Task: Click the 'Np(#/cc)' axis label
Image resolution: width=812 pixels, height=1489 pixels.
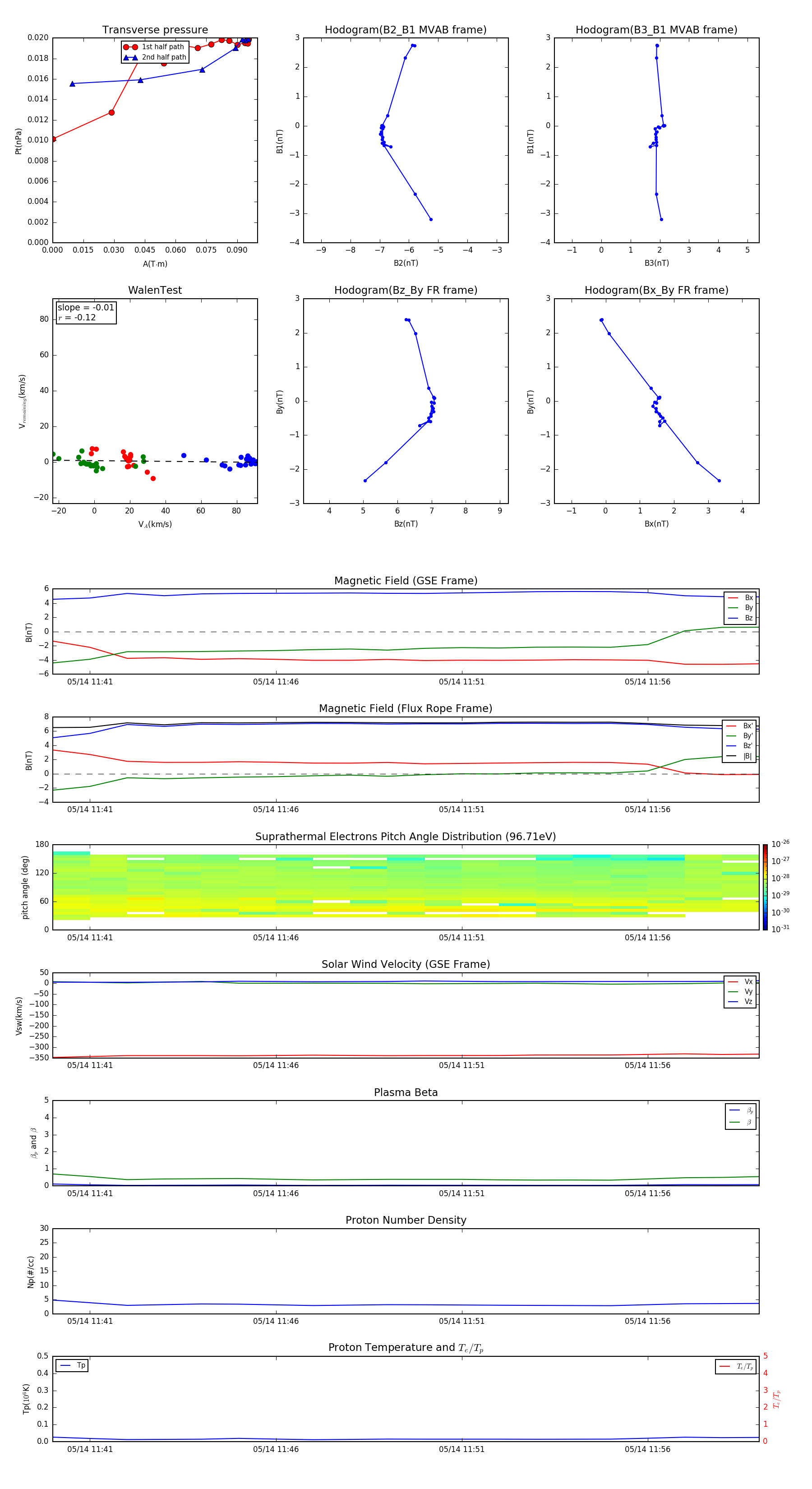Action: 31,1272
